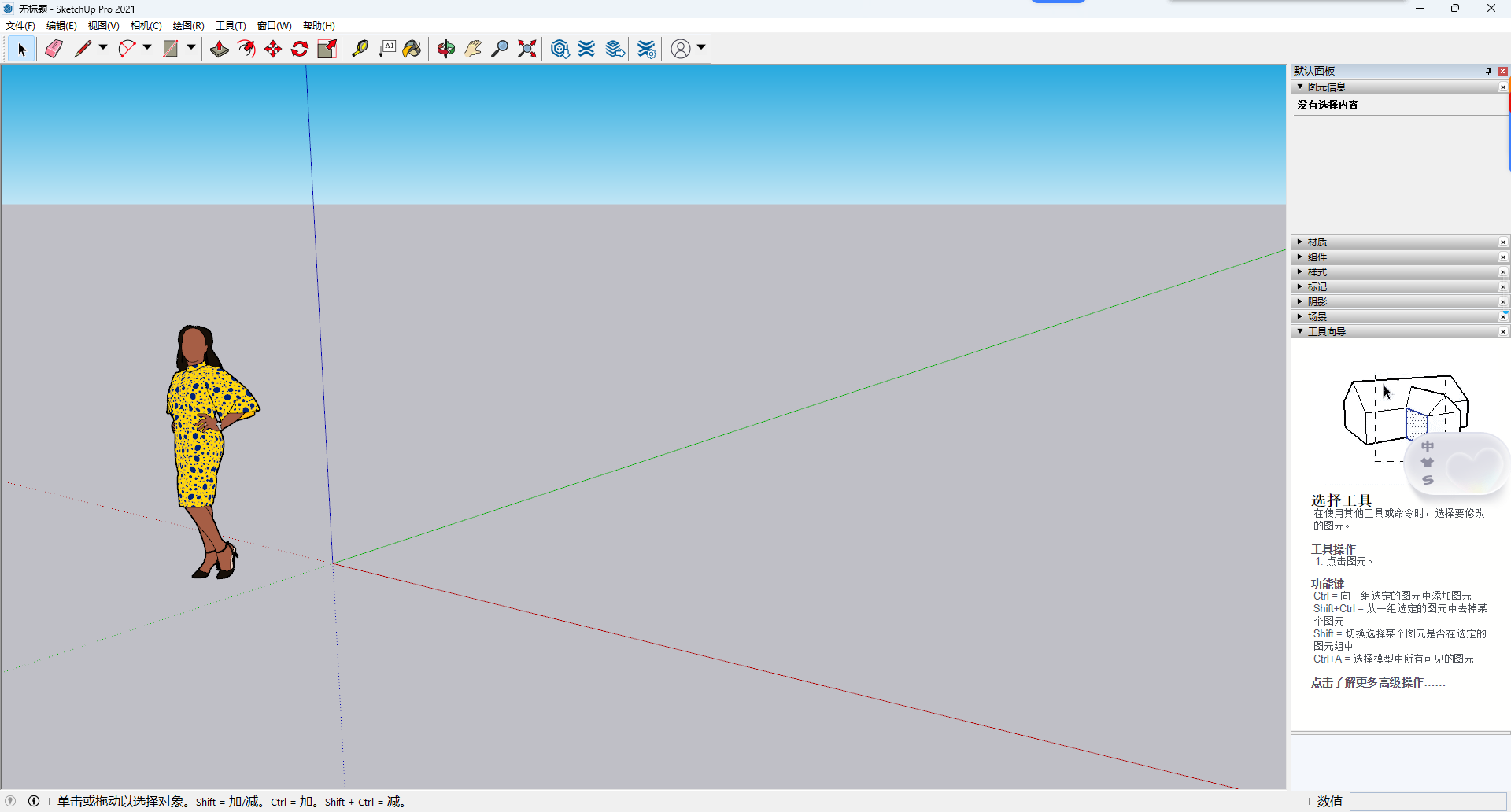This screenshot has width=1511, height=812.
Task: Activate the Line drawing tool
Action: (84, 48)
